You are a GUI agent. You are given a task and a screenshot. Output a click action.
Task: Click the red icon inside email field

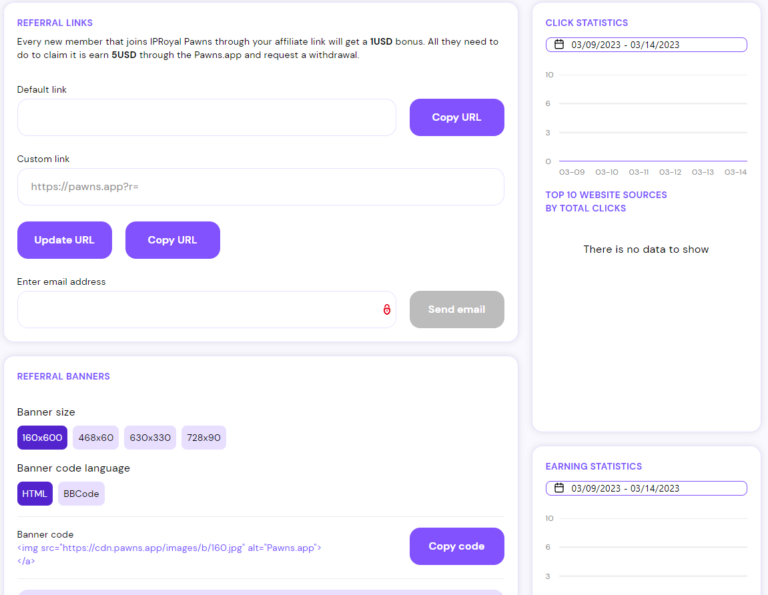[x=386, y=310]
